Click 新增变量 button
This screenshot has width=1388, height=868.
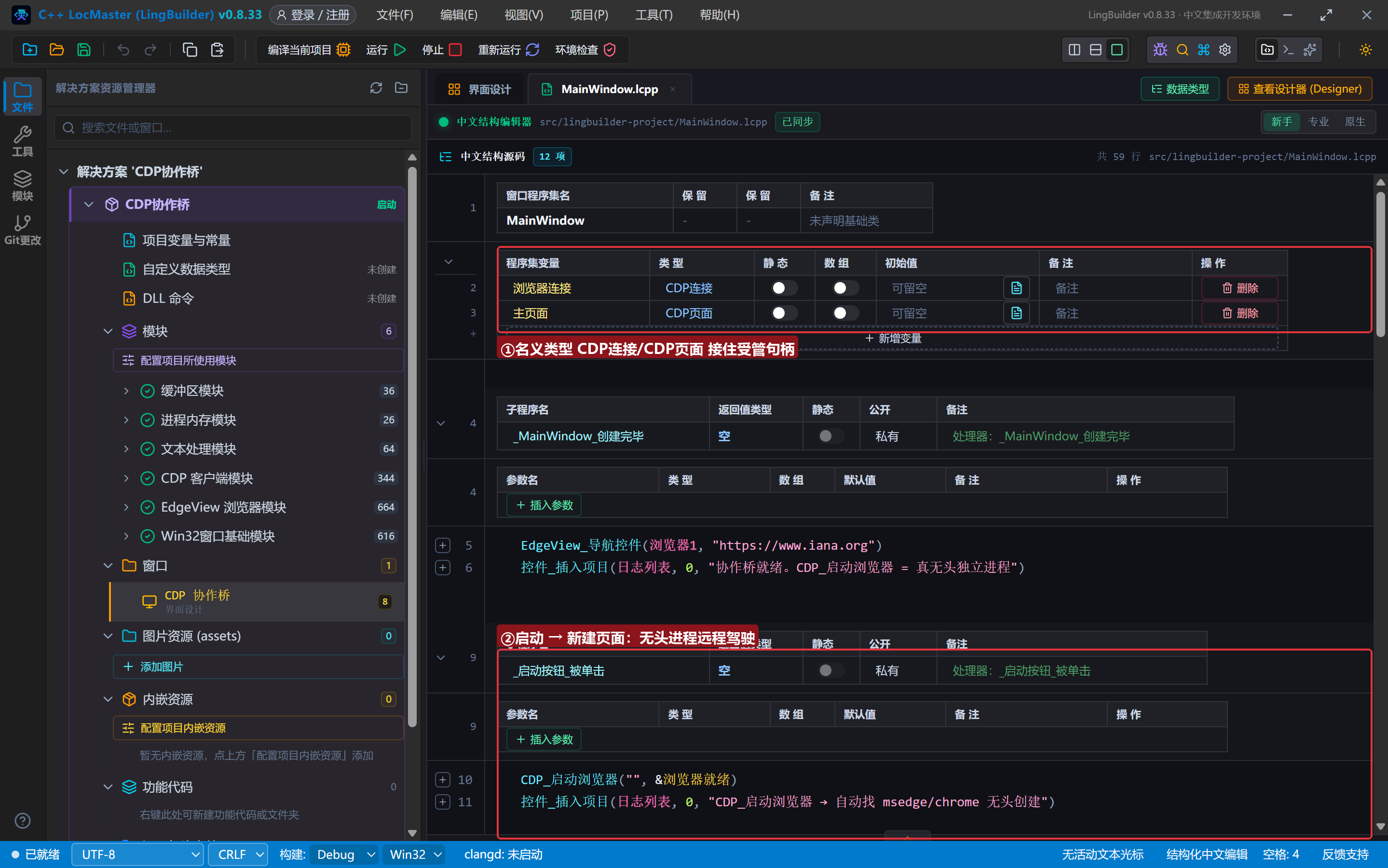893,339
